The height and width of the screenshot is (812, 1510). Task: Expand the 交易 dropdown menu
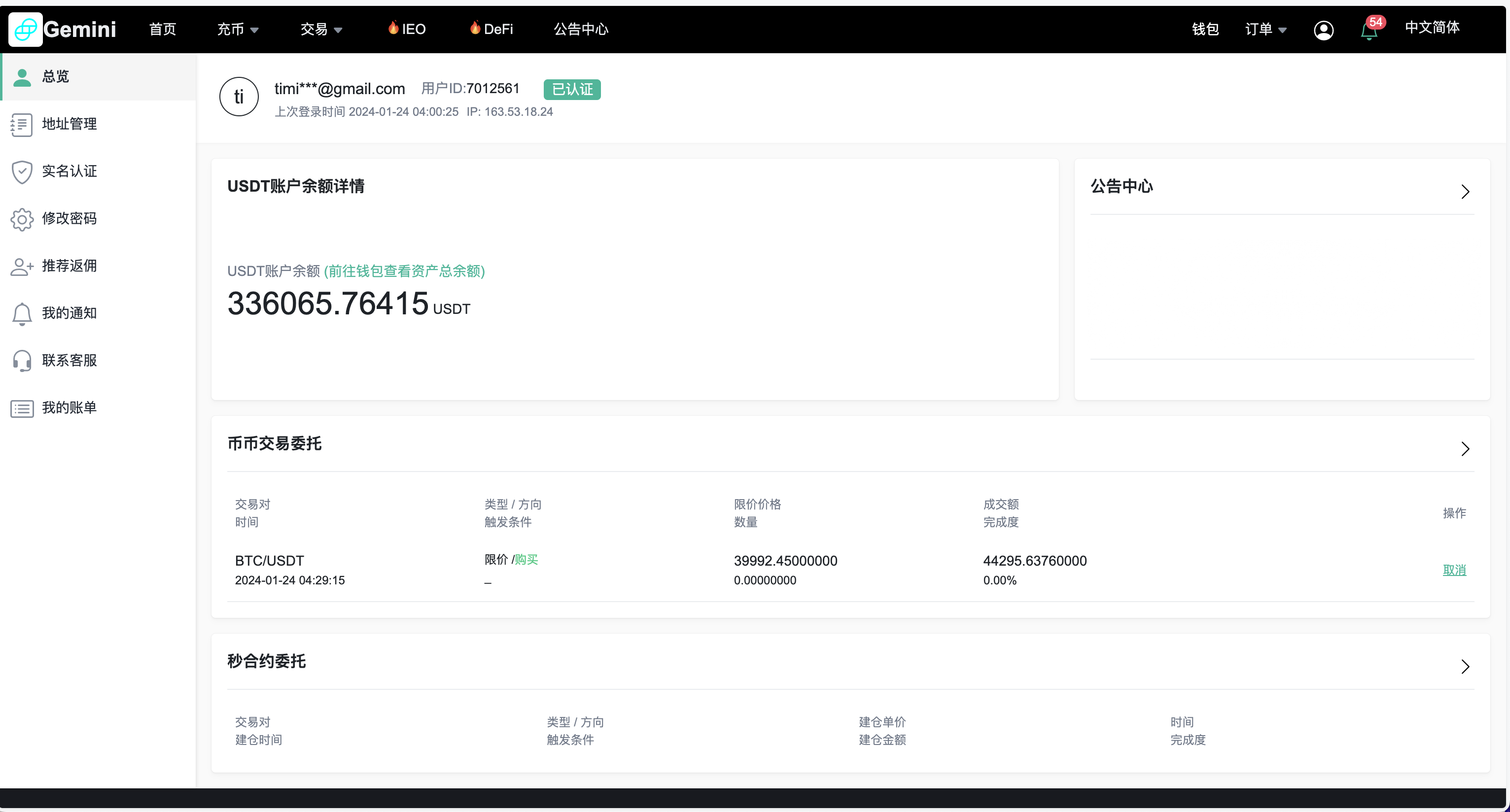tap(321, 29)
